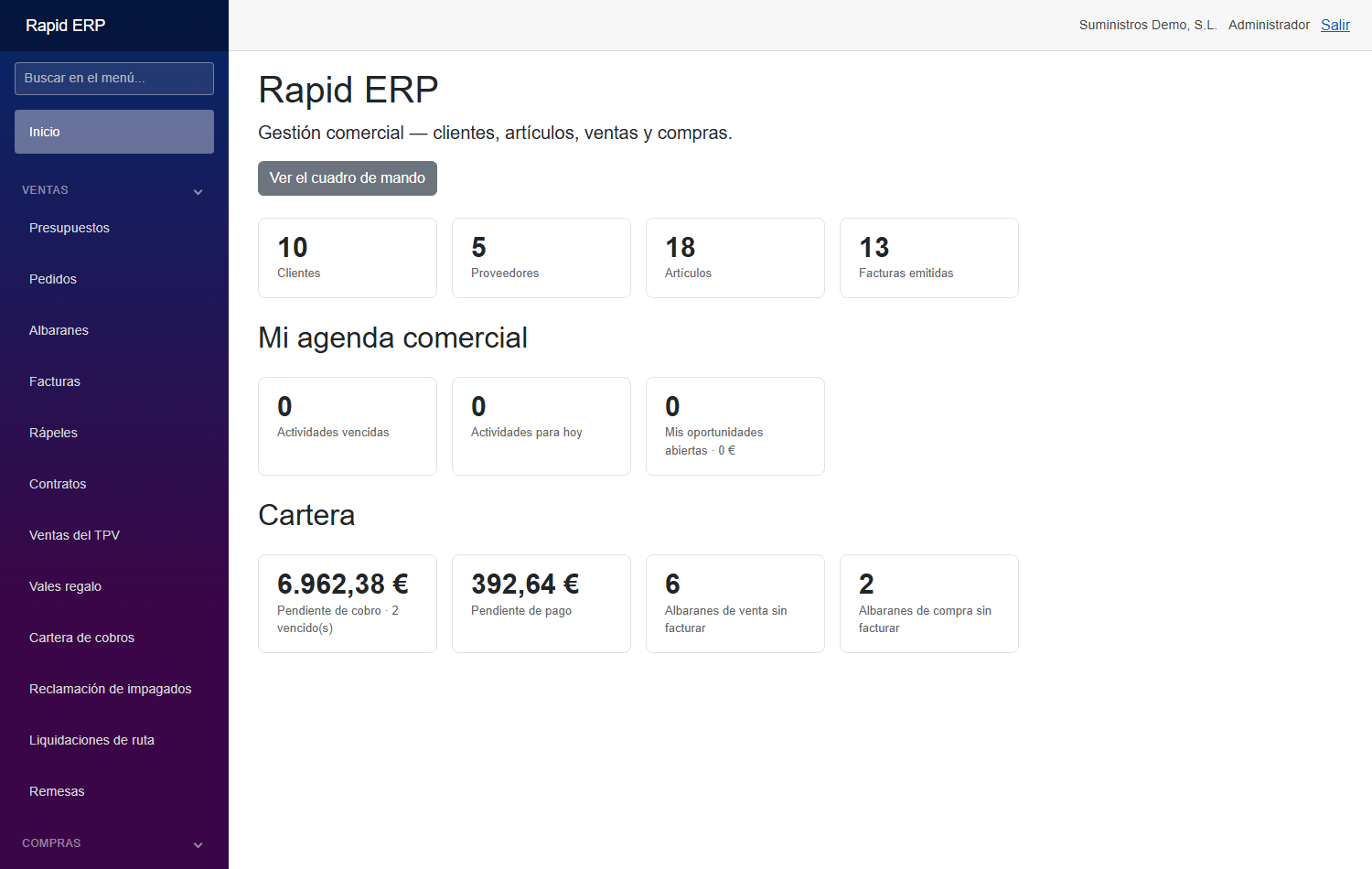Navigate to Rápeles
1372x869 pixels.
114,433
